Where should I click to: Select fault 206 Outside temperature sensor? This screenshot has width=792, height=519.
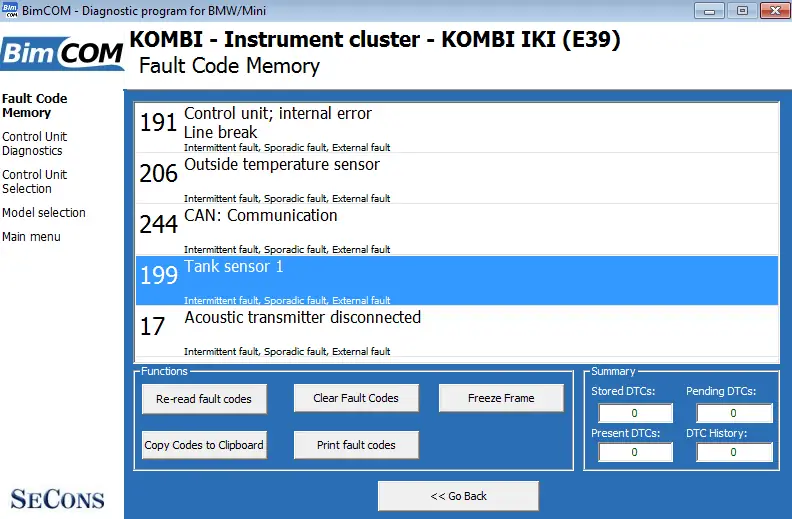pyautogui.click(x=457, y=179)
